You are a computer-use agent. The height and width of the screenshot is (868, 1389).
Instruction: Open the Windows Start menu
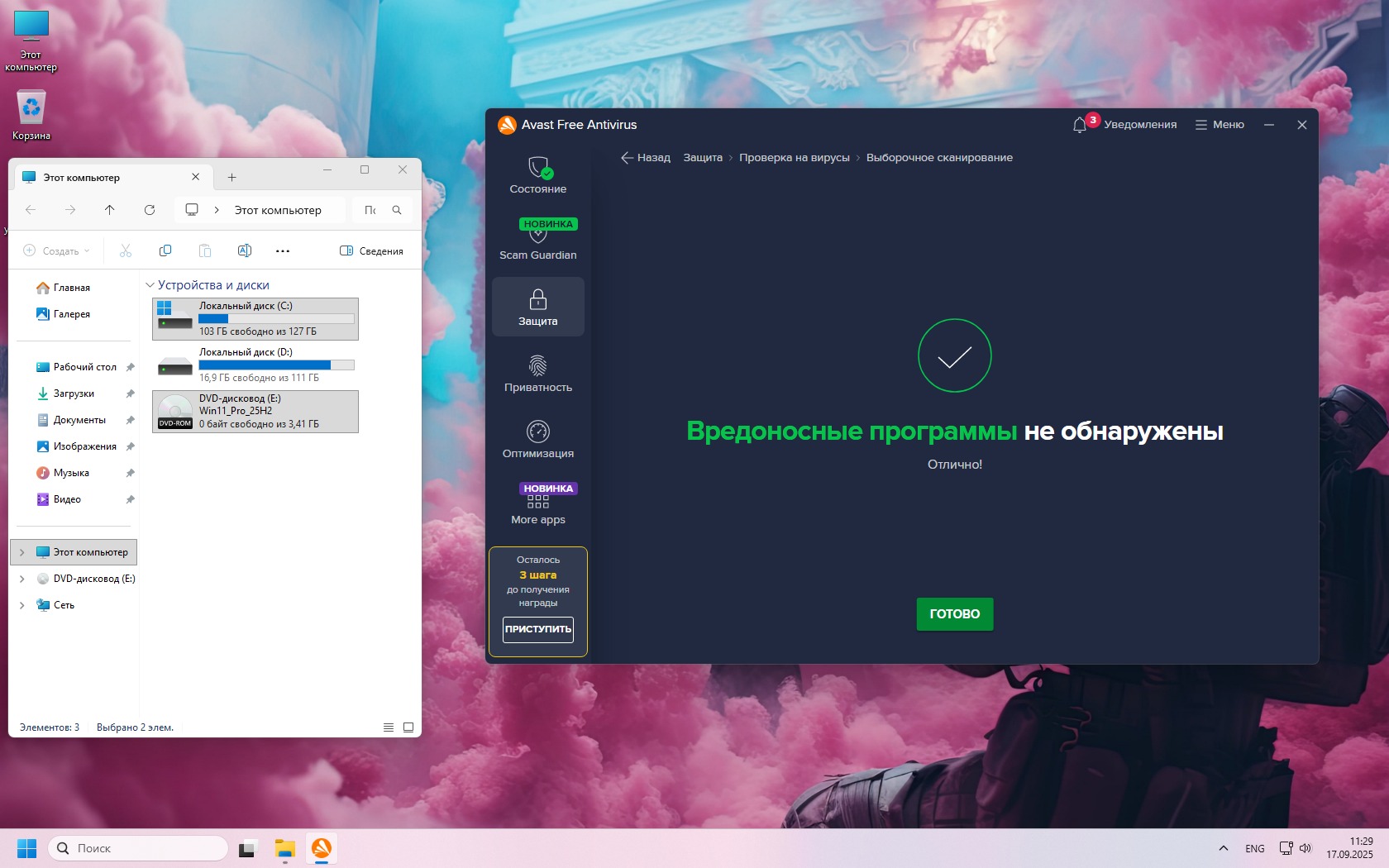click(27, 848)
